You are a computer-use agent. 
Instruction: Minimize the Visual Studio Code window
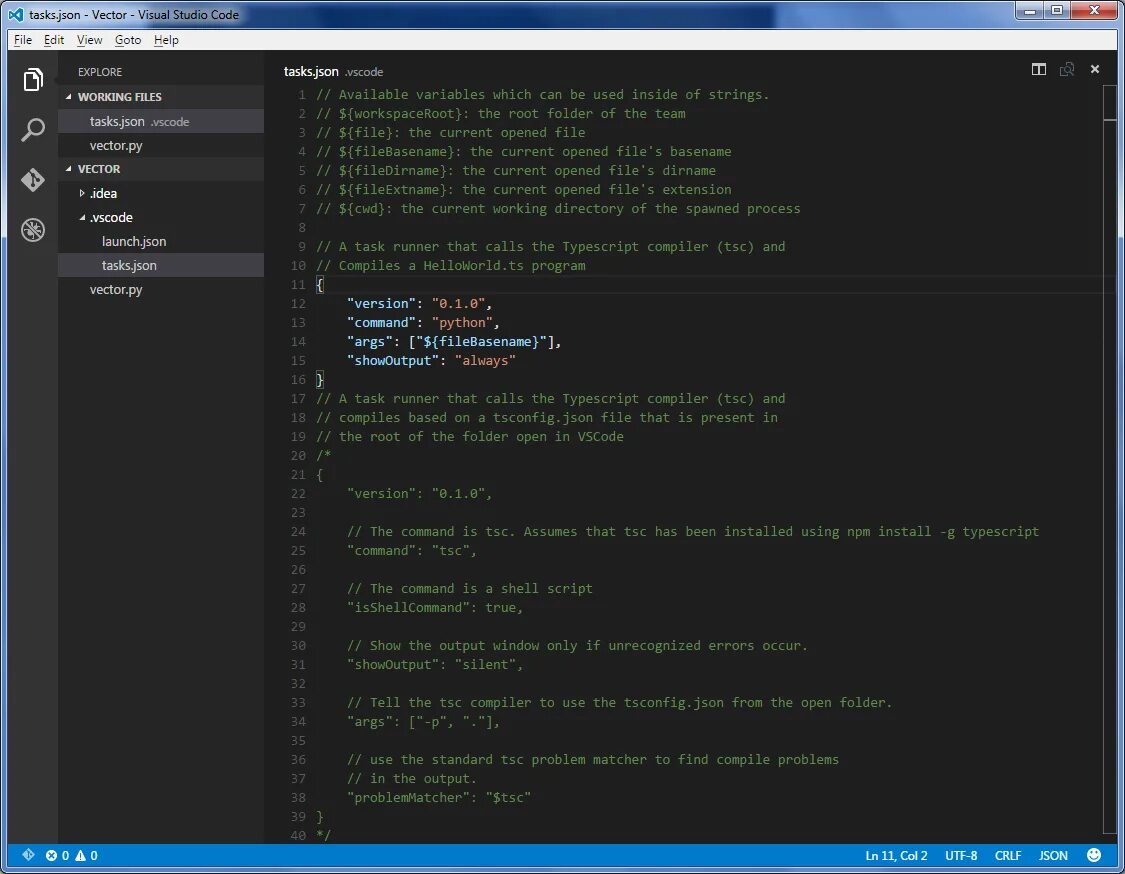(x=1030, y=11)
